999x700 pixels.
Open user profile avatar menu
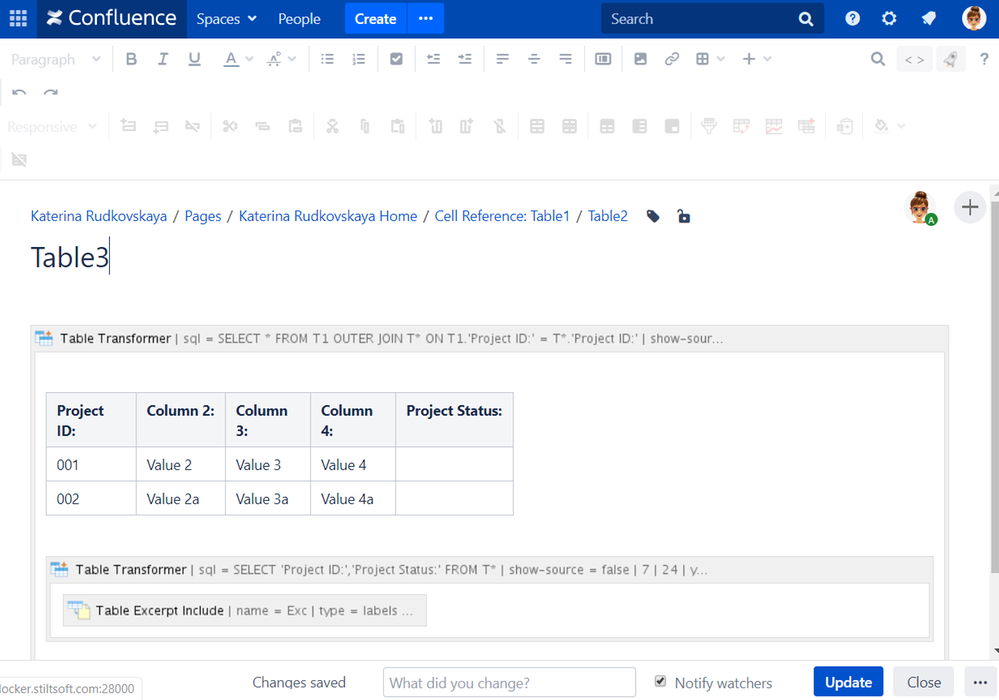click(x=973, y=18)
